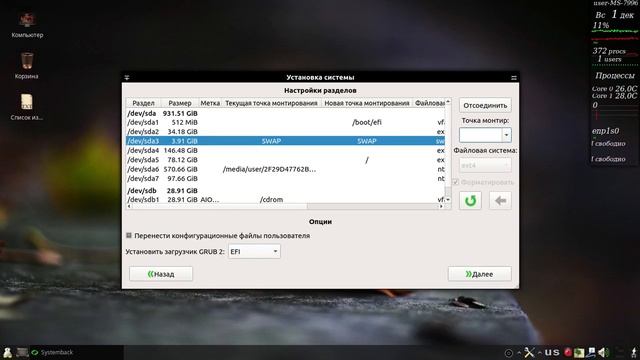Image resolution: width=640 pixels, height=360 pixels.
Task: Select the /dev/sda2 partition row
Action: click(286, 131)
